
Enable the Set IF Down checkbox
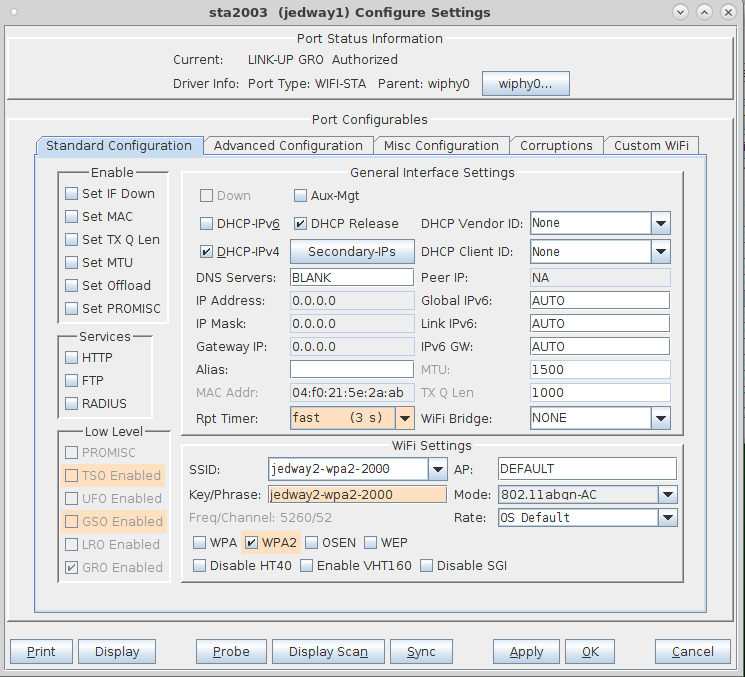[71, 193]
